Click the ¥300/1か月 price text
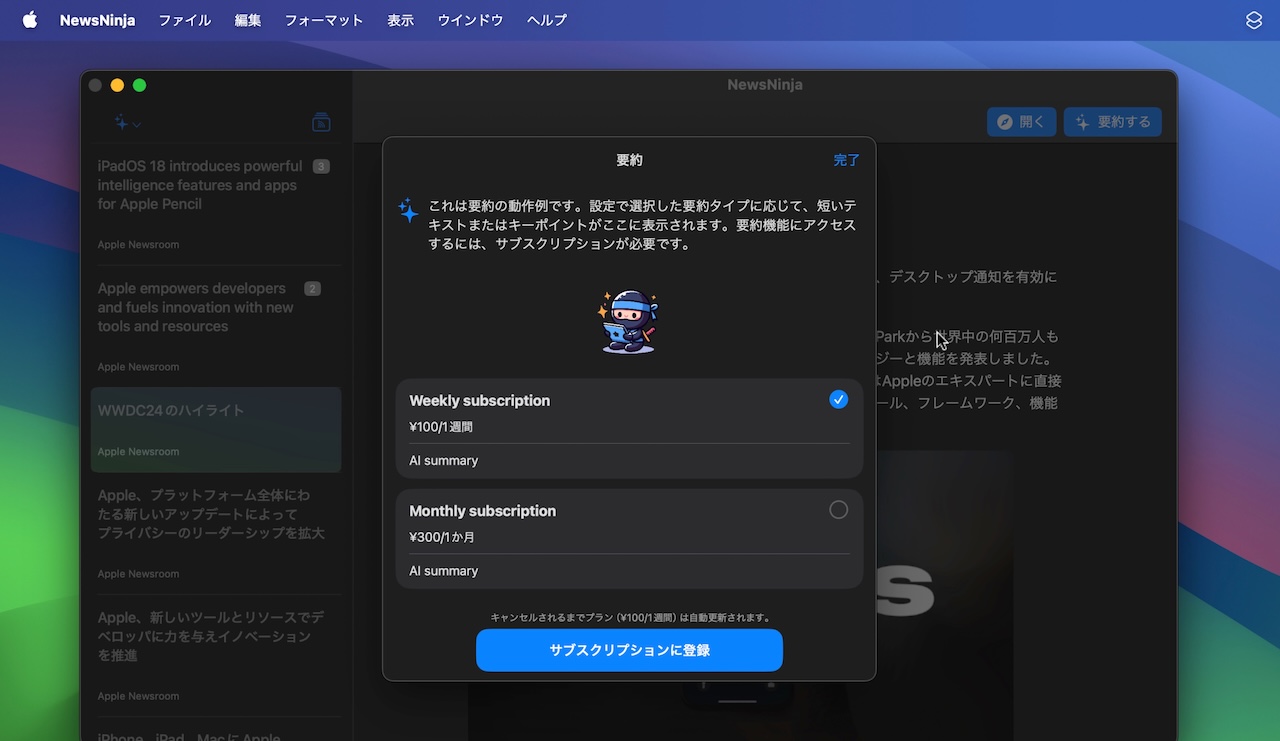1280x741 pixels. coord(442,537)
